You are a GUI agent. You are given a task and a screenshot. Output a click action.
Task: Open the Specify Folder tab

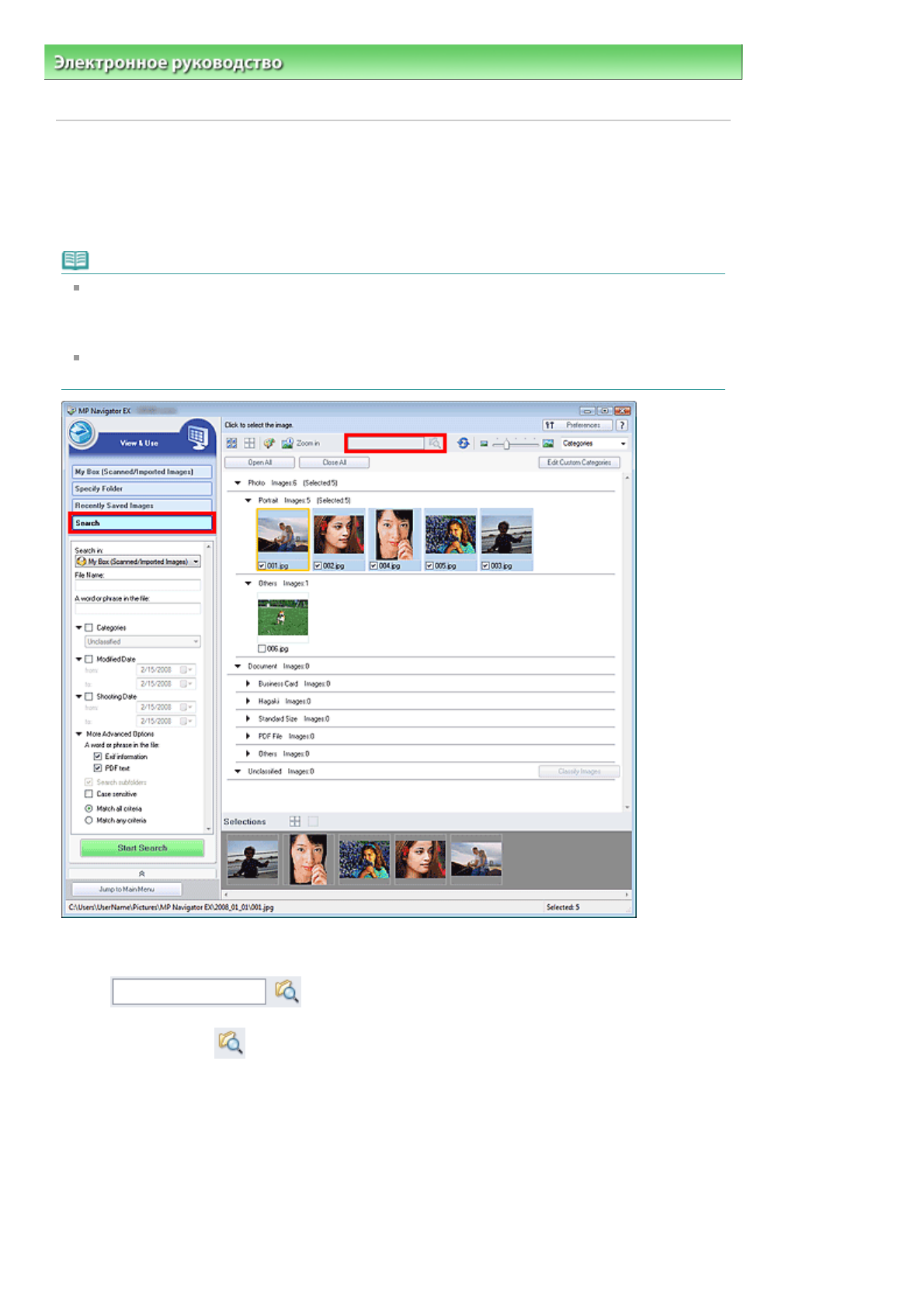pos(141,489)
